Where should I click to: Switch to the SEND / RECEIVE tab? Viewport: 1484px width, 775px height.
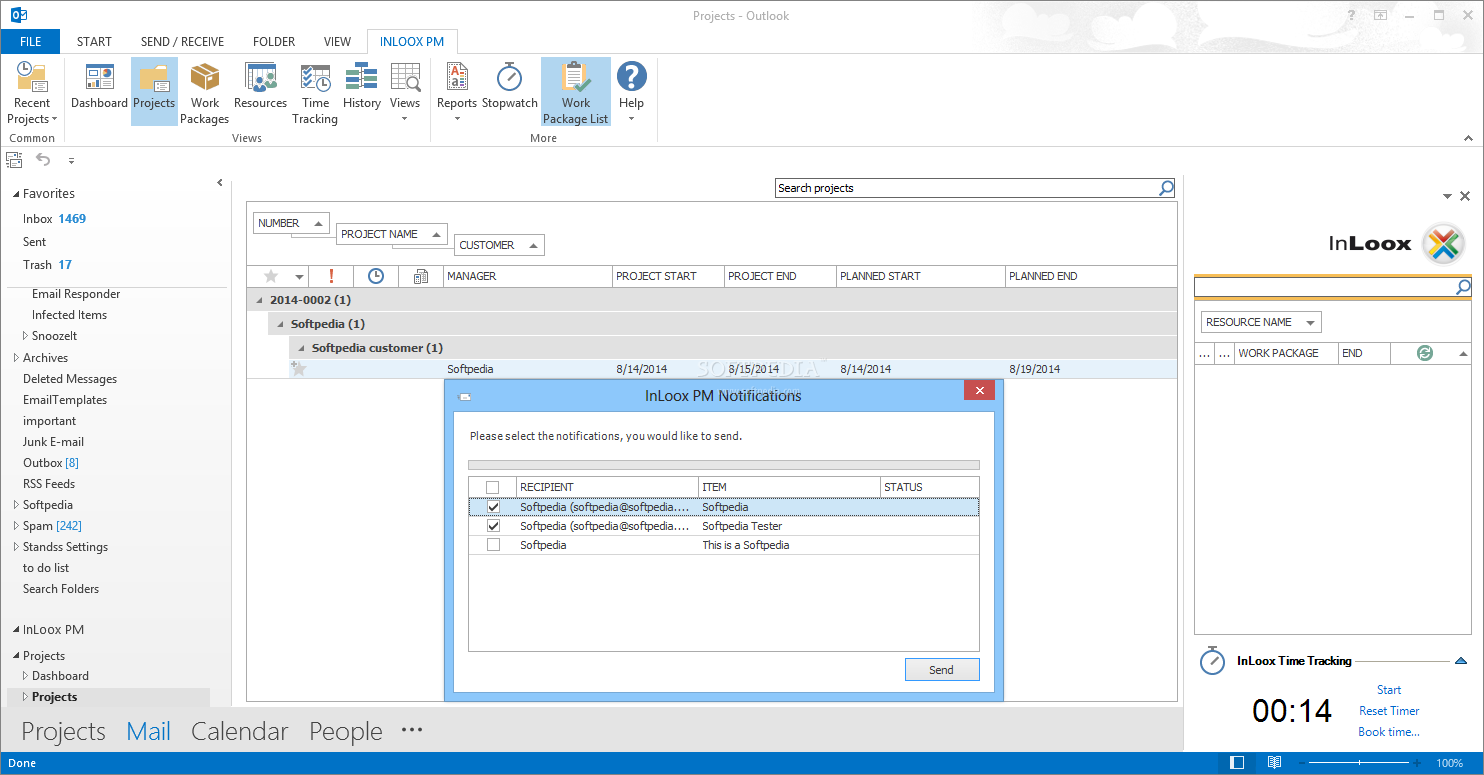(182, 42)
